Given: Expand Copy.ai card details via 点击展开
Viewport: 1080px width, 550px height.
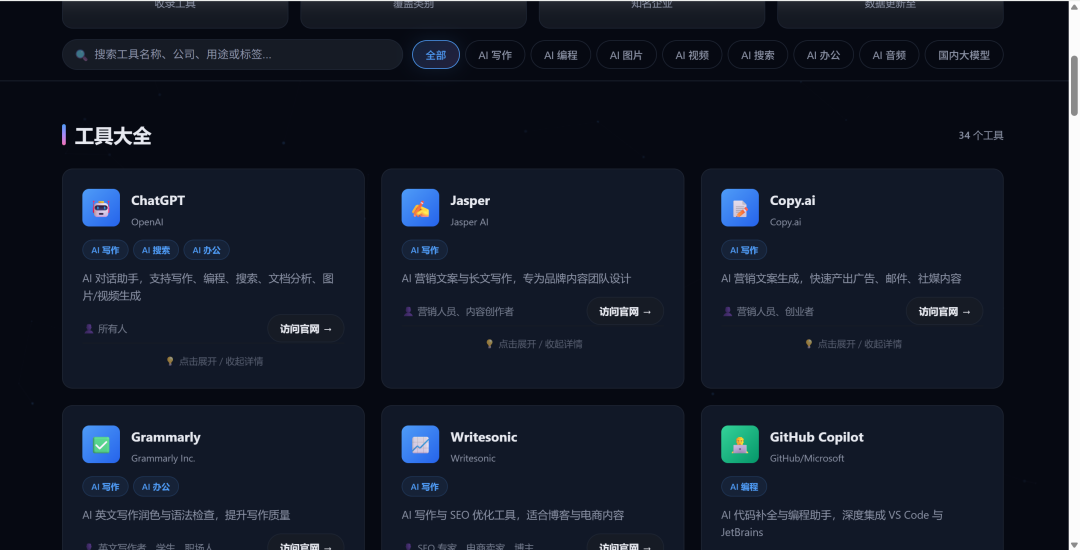Looking at the screenshot, I should (x=853, y=344).
